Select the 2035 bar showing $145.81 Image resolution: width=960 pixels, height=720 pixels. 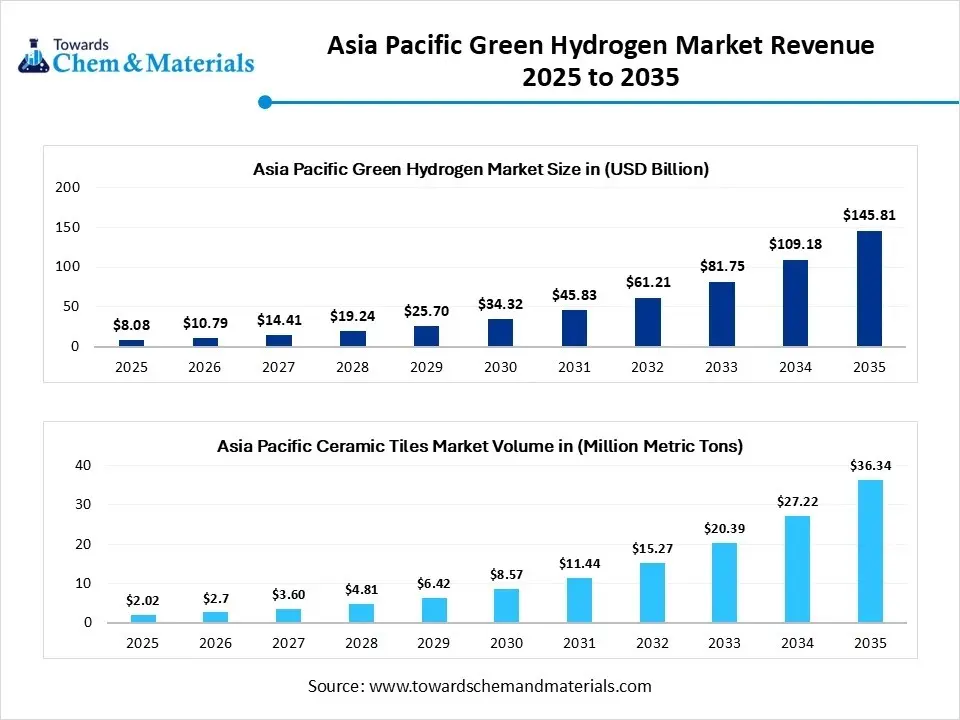pyautogui.click(x=869, y=287)
